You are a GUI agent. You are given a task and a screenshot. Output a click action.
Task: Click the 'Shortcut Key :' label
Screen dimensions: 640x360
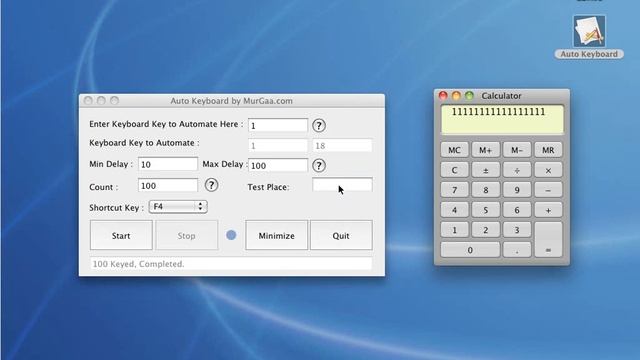pos(116,207)
